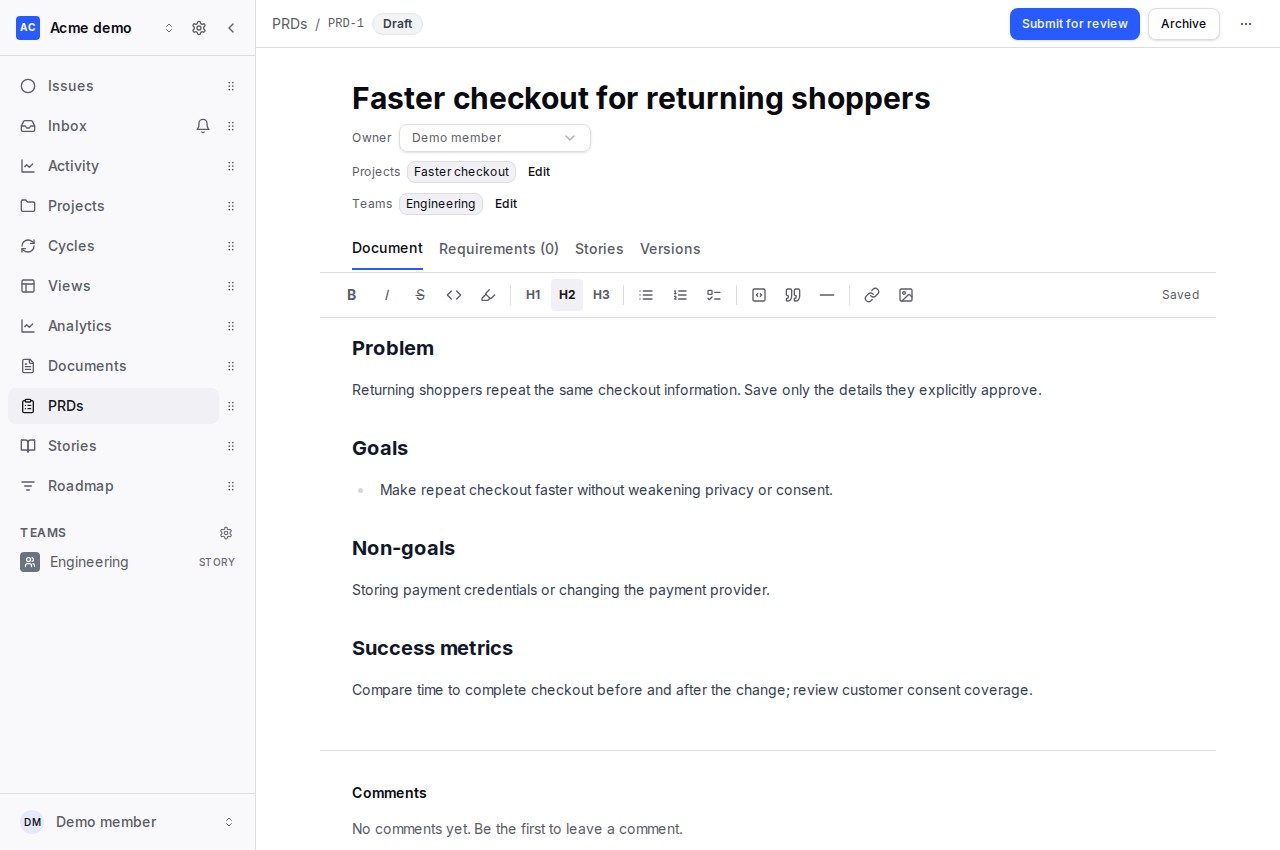Click the Inbox notification bell
This screenshot has width=1280, height=850.
point(203,126)
